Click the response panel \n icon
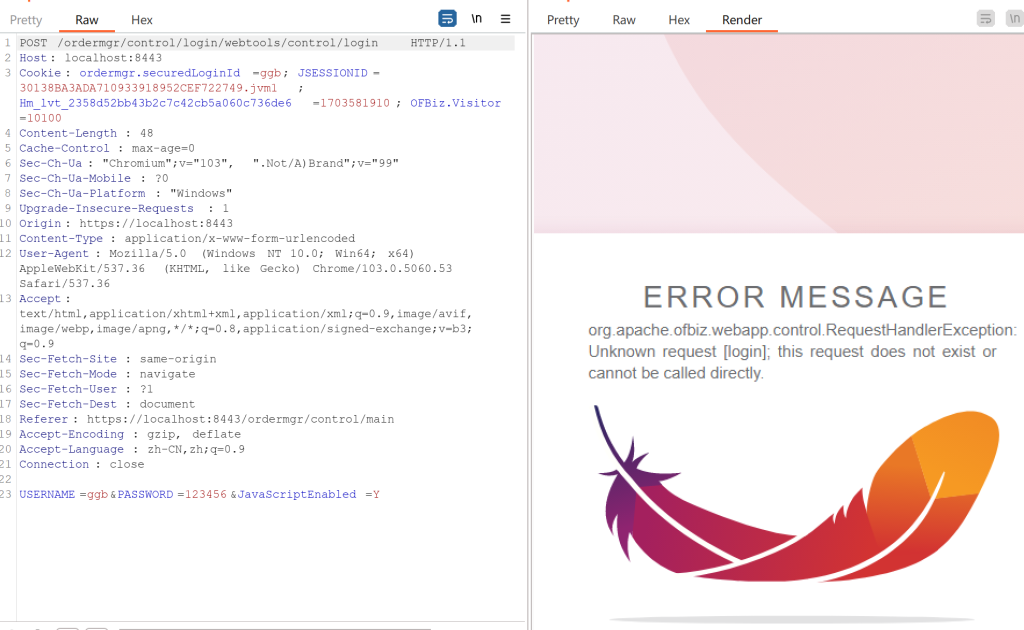This screenshot has height=630, width=1024. 1014,18
